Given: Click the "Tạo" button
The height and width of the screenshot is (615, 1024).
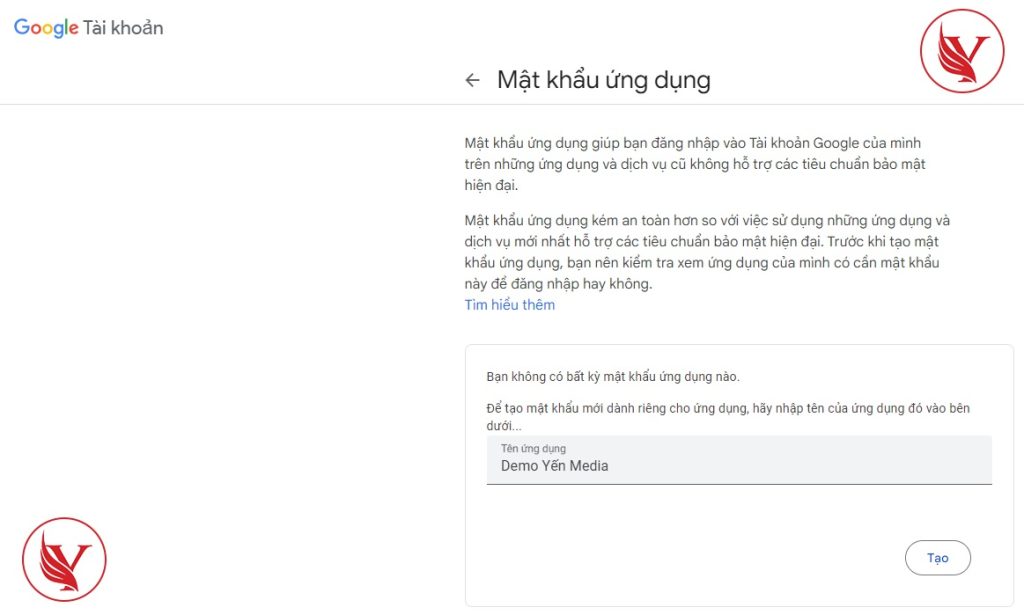Looking at the screenshot, I should pyautogui.click(x=937, y=558).
